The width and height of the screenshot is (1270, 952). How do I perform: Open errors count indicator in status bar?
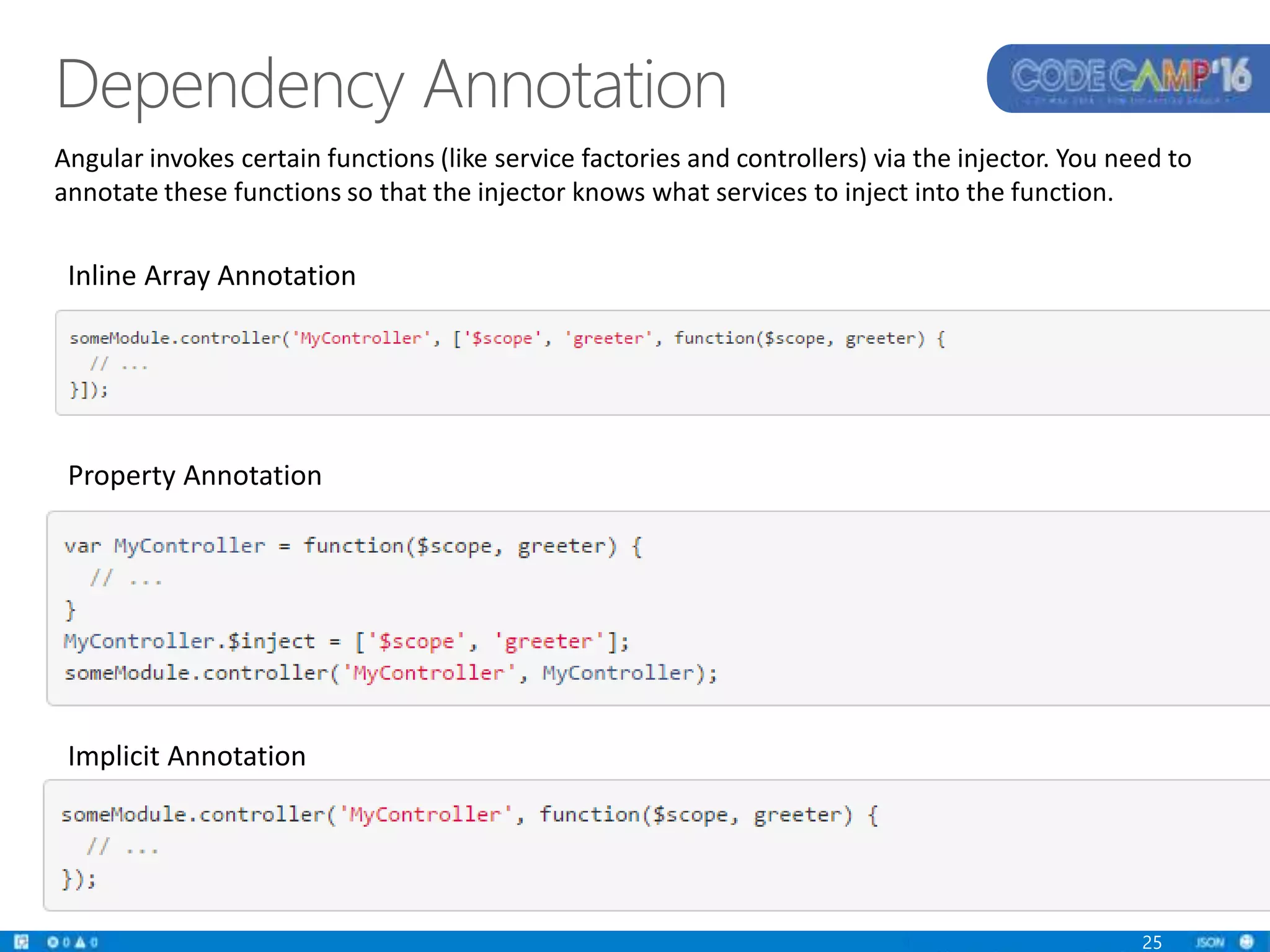point(59,942)
